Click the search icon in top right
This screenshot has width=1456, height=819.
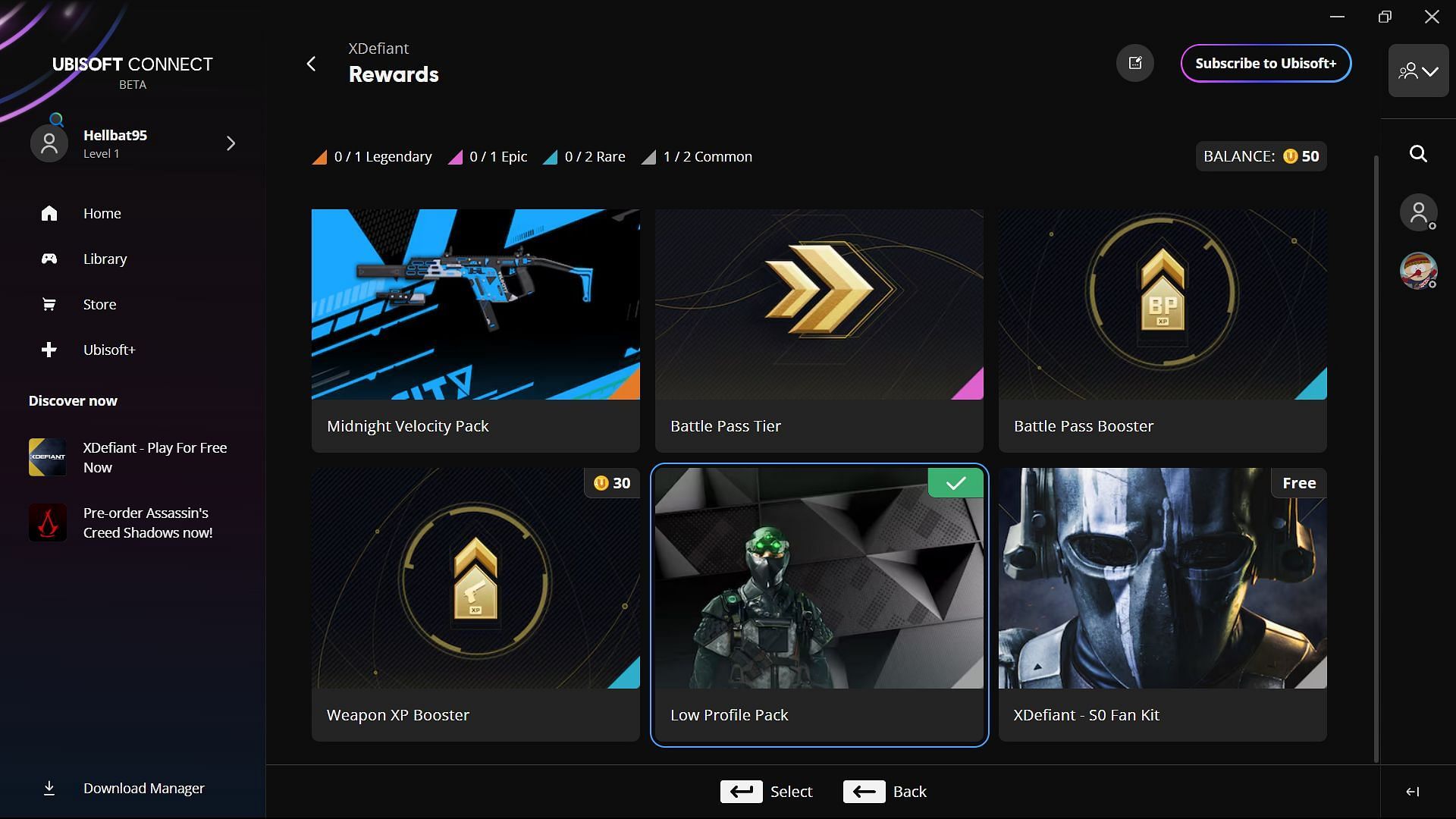coord(1418,155)
